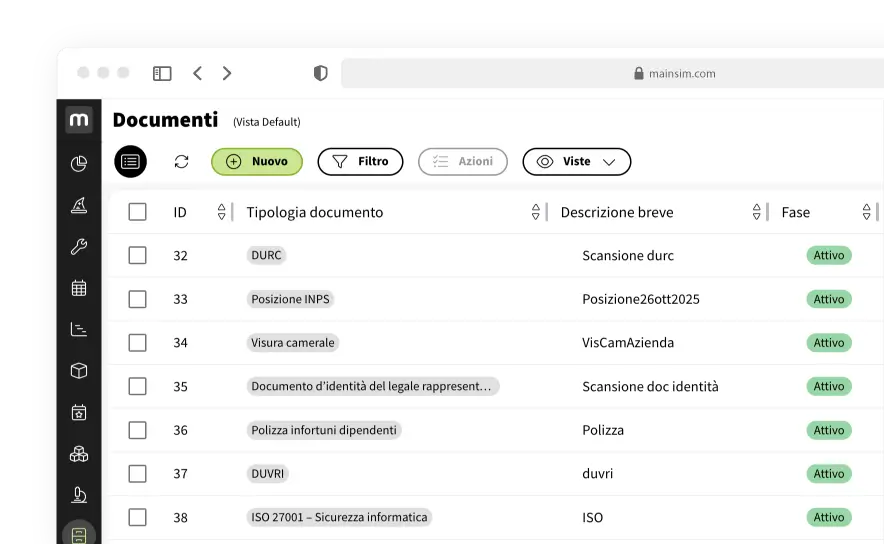This screenshot has height=544, width=884.
Task: Open the Filtro filter button
Action: 360,162
